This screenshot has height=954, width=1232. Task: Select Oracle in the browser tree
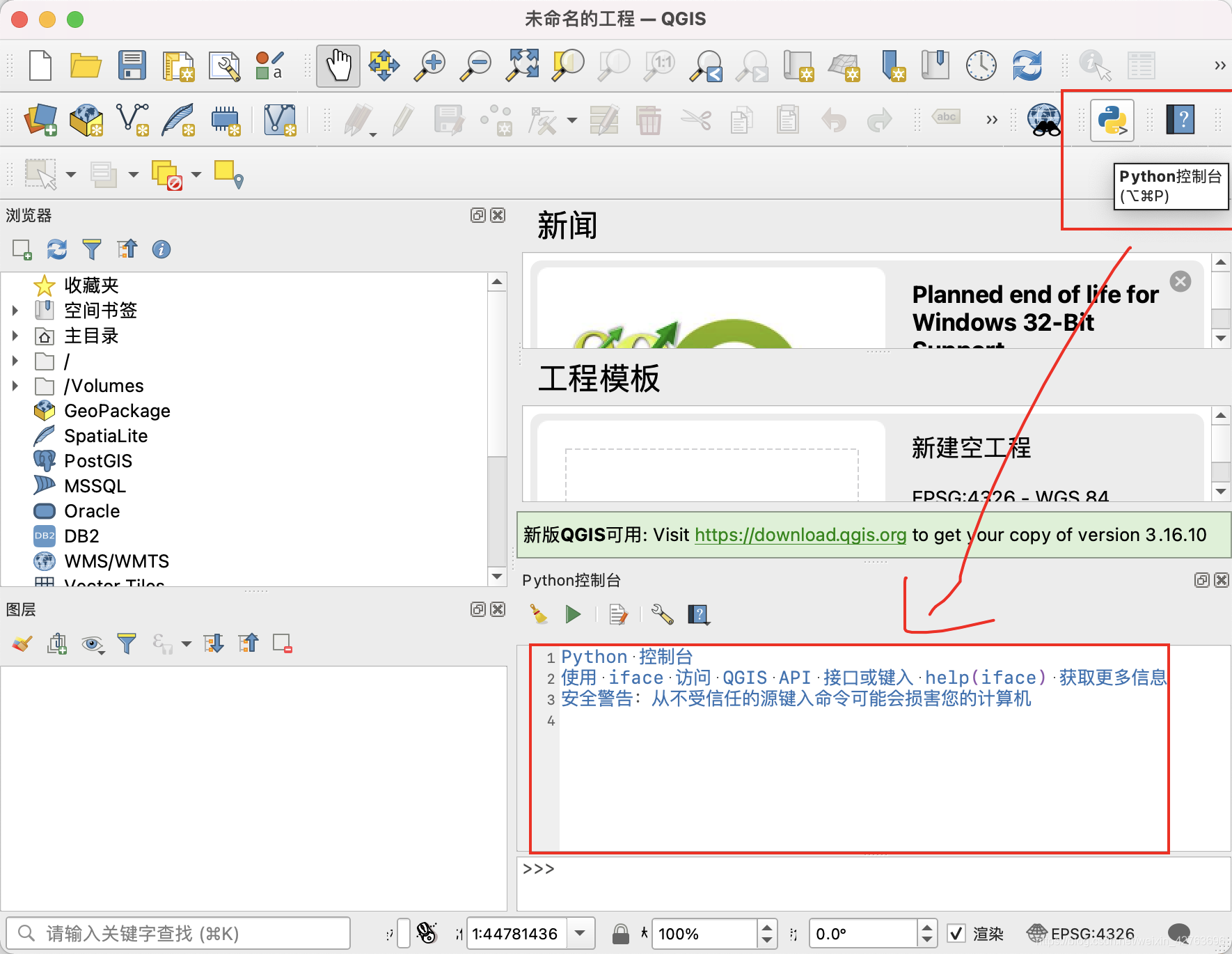click(92, 511)
